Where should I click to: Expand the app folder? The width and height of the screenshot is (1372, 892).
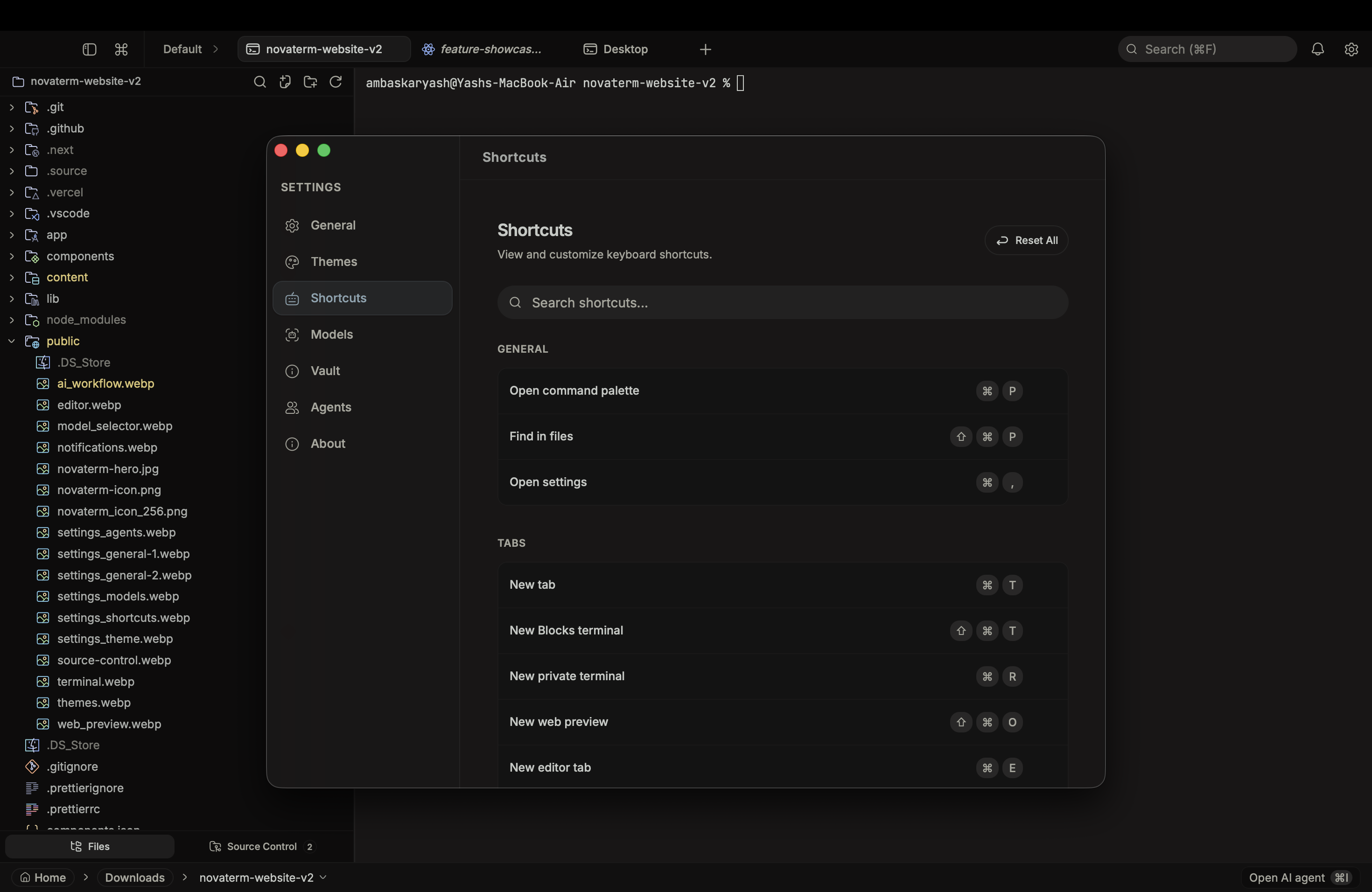(x=12, y=235)
